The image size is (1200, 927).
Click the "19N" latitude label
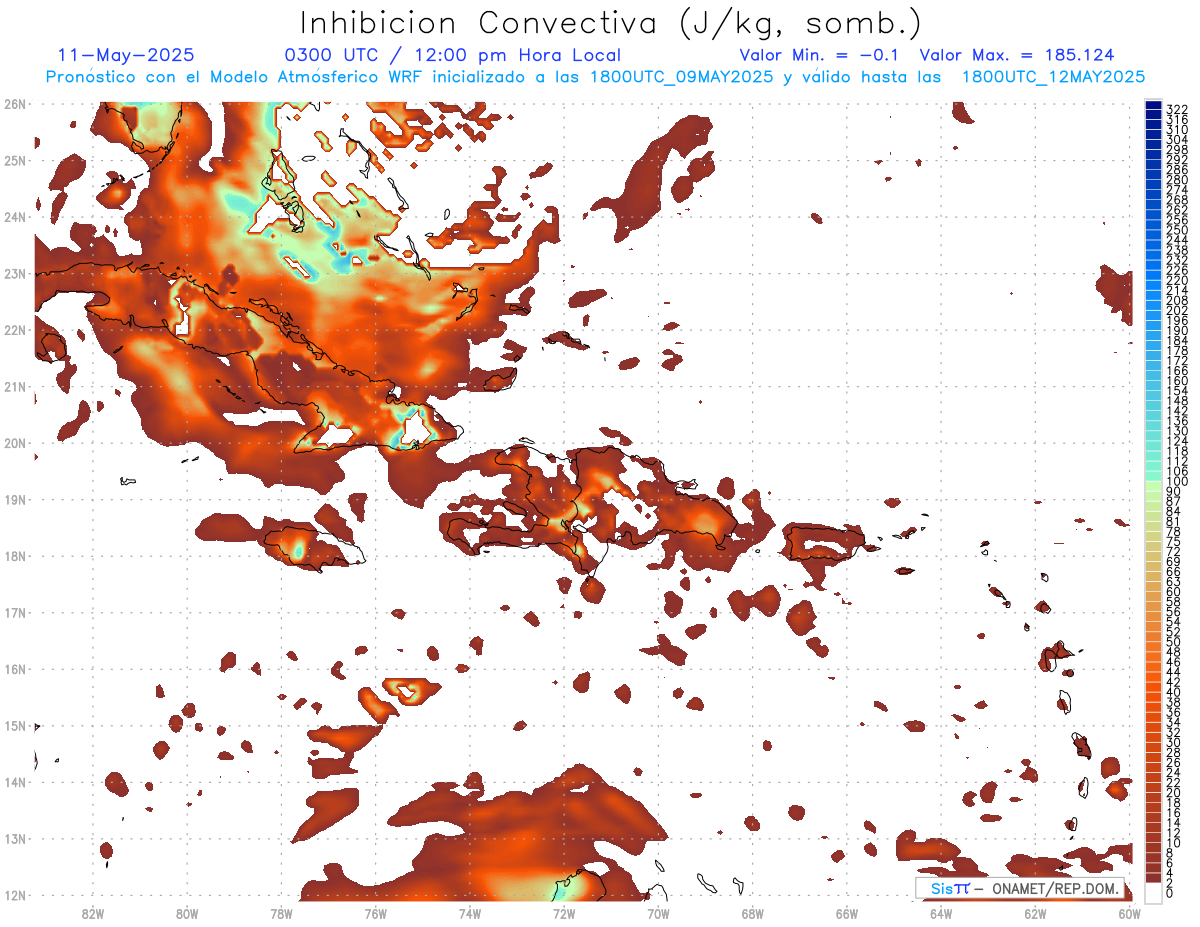click(x=14, y=499)
